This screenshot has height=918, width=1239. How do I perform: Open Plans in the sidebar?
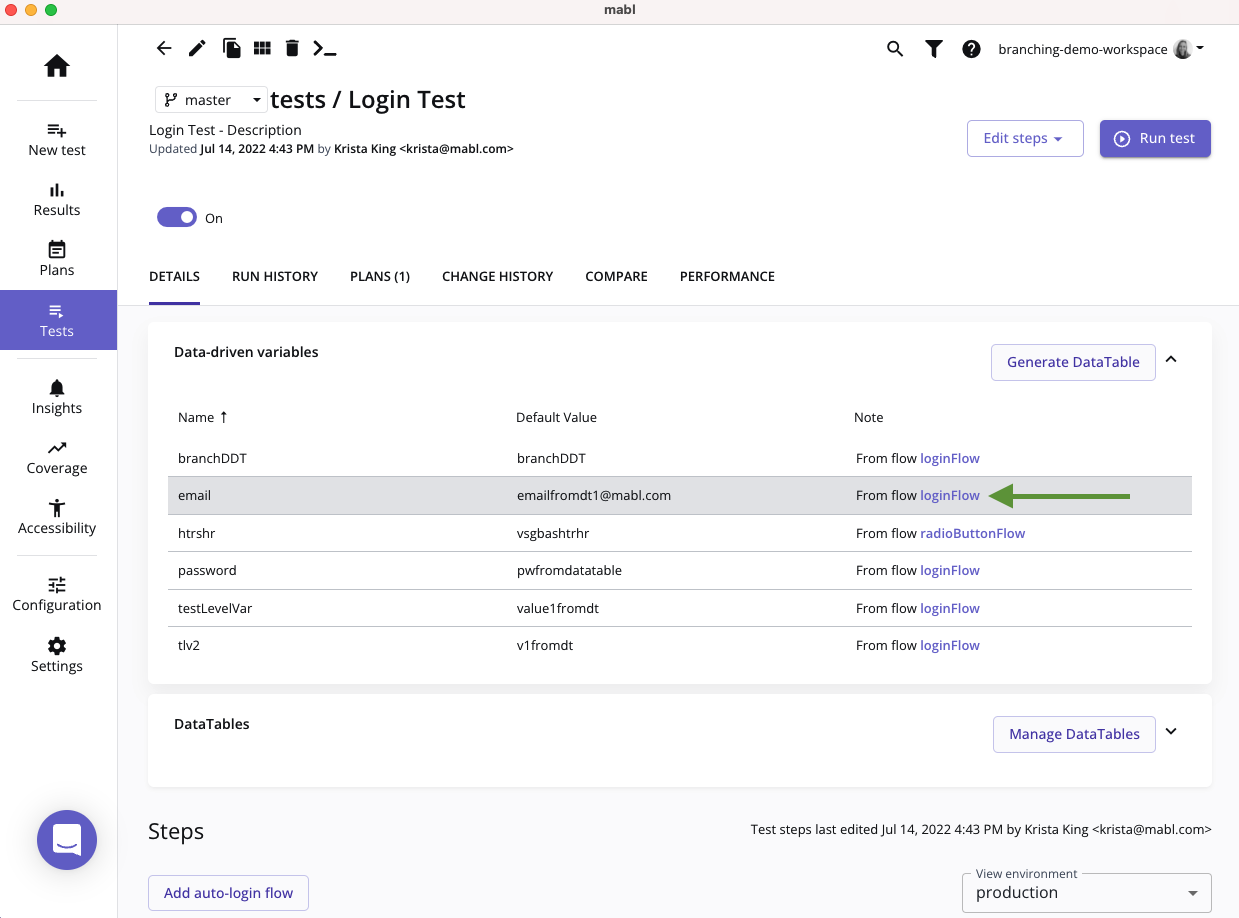tap(57, 260)
